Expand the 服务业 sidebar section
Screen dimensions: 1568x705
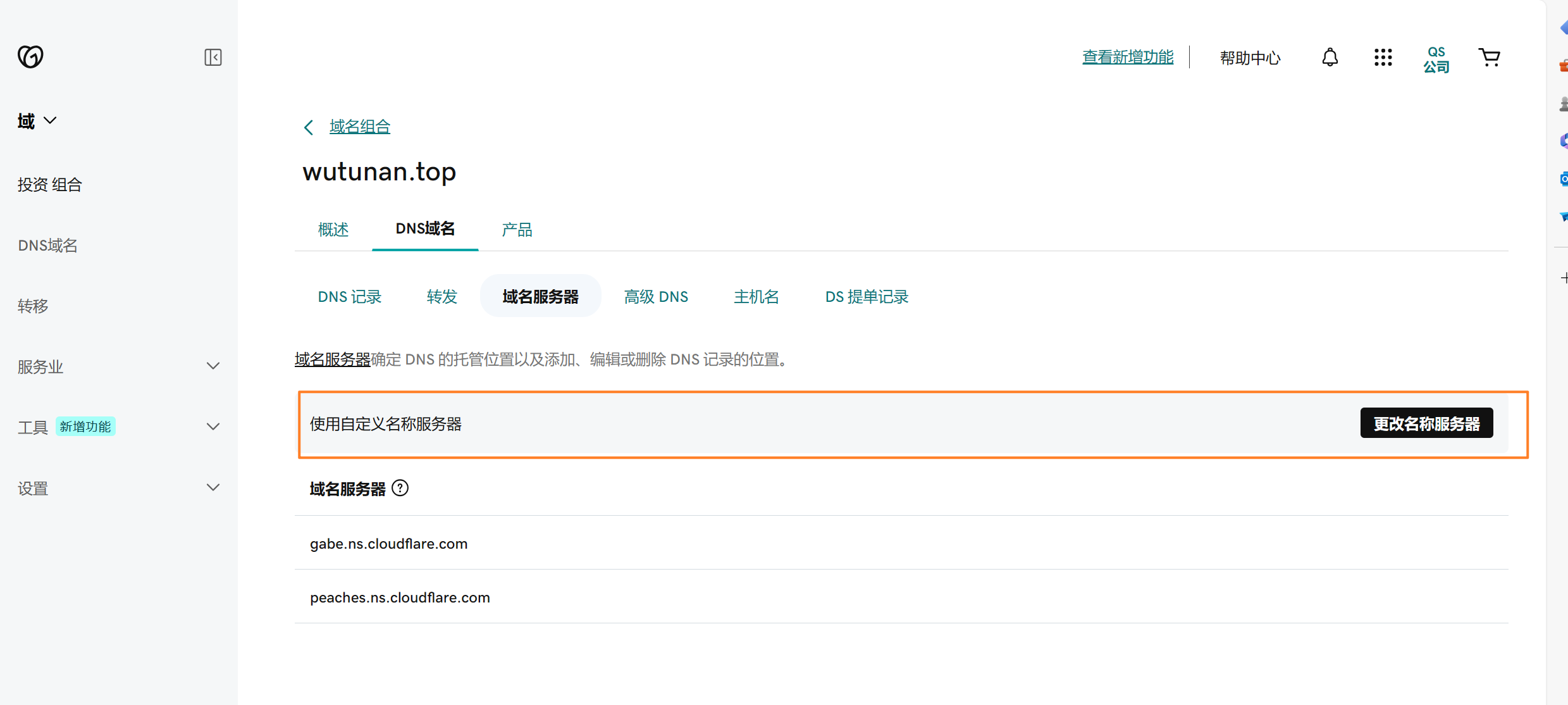(x=213, y=366)
